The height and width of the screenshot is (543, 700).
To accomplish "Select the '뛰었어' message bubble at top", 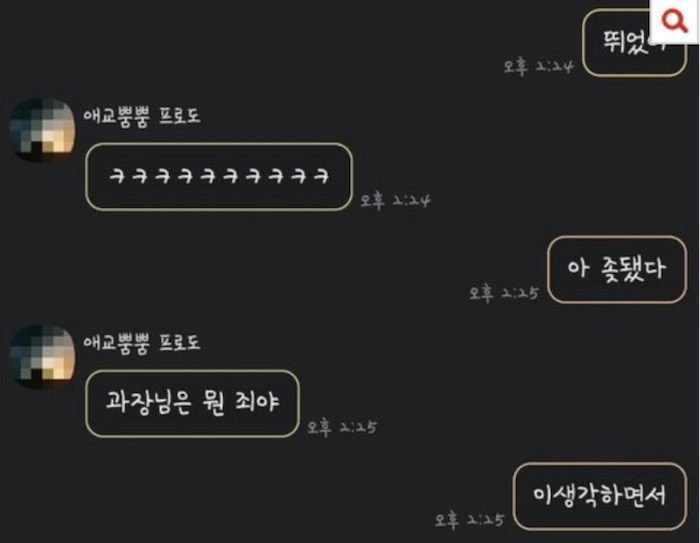I will click(x=634, y=42).
